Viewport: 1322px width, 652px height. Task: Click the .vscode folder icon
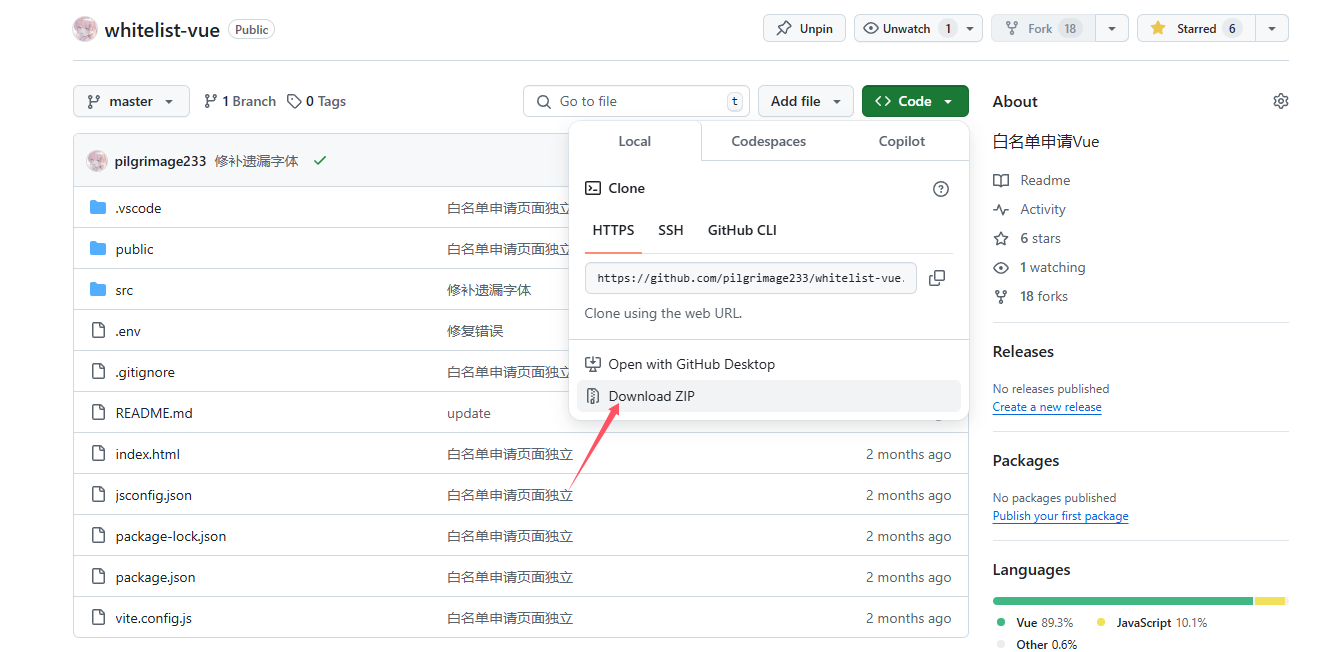pyautogui.click(x=98, y=208)
